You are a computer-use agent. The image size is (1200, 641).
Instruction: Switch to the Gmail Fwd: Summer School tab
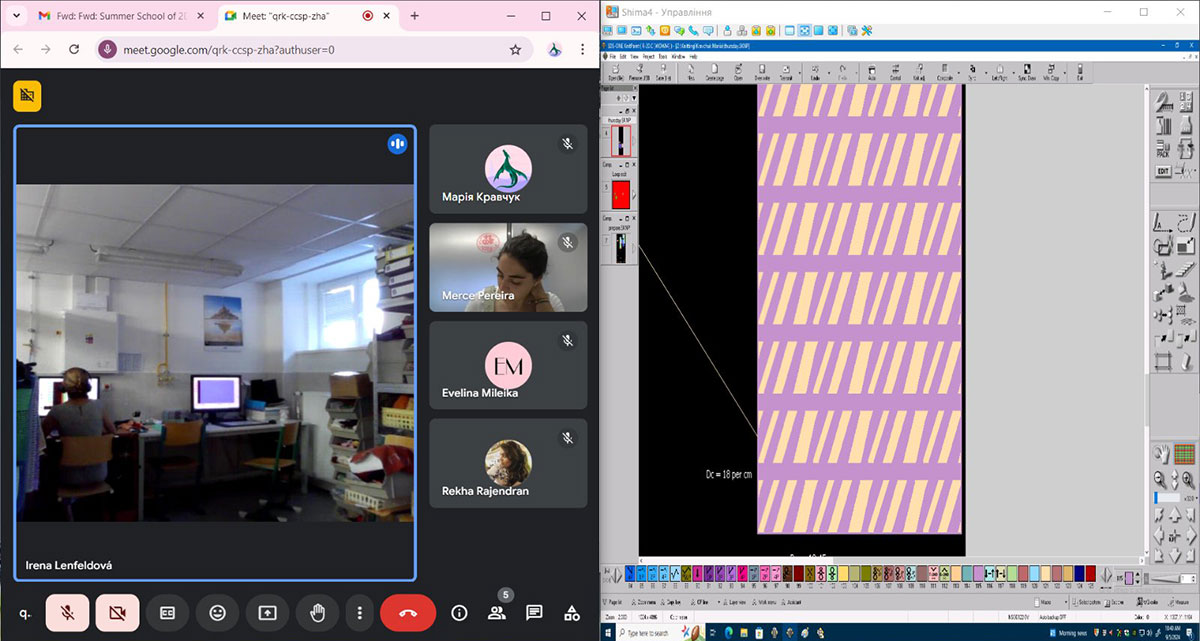120,16
